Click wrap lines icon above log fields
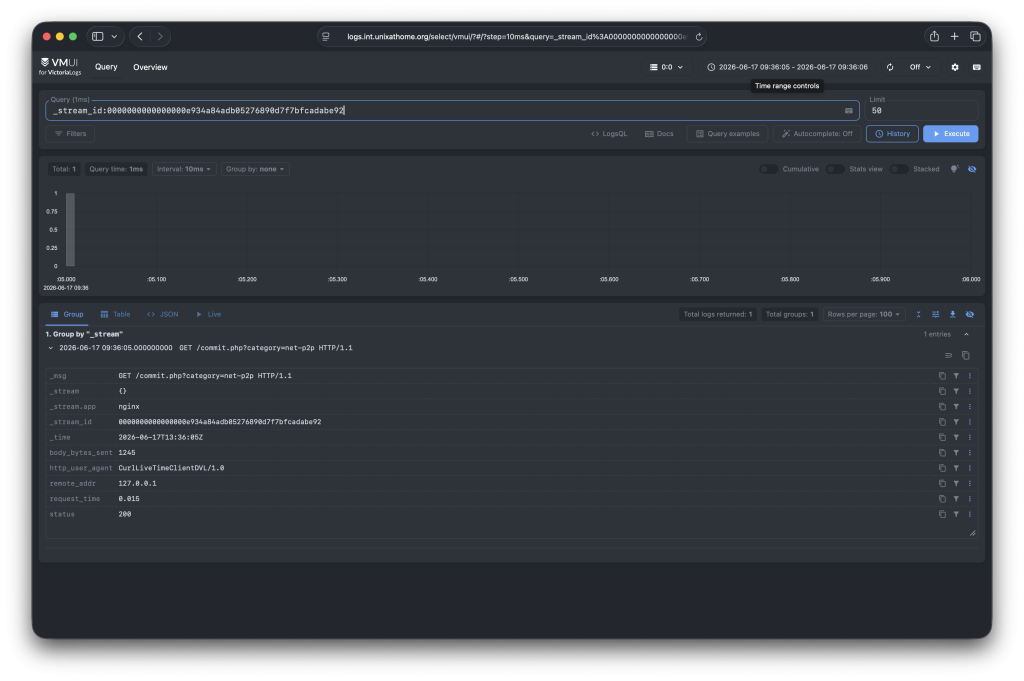Image resolution: width=1024 pixels, height=681 pixels. (948, 356)
